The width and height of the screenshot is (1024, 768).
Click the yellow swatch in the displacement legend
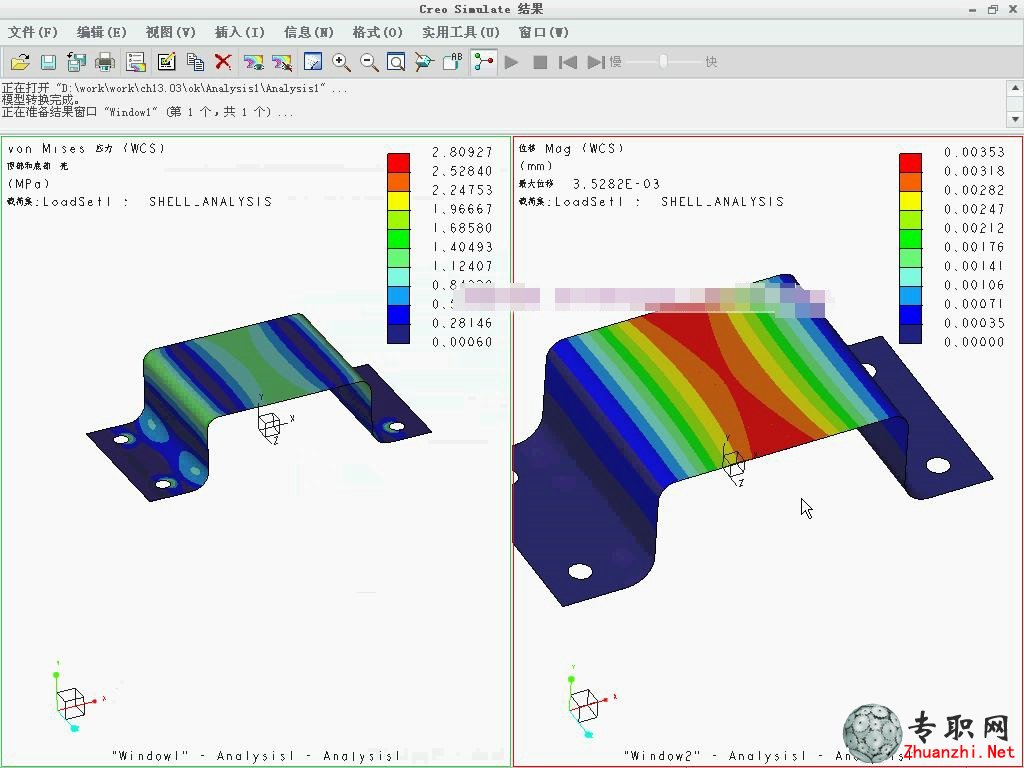(910, 200)
